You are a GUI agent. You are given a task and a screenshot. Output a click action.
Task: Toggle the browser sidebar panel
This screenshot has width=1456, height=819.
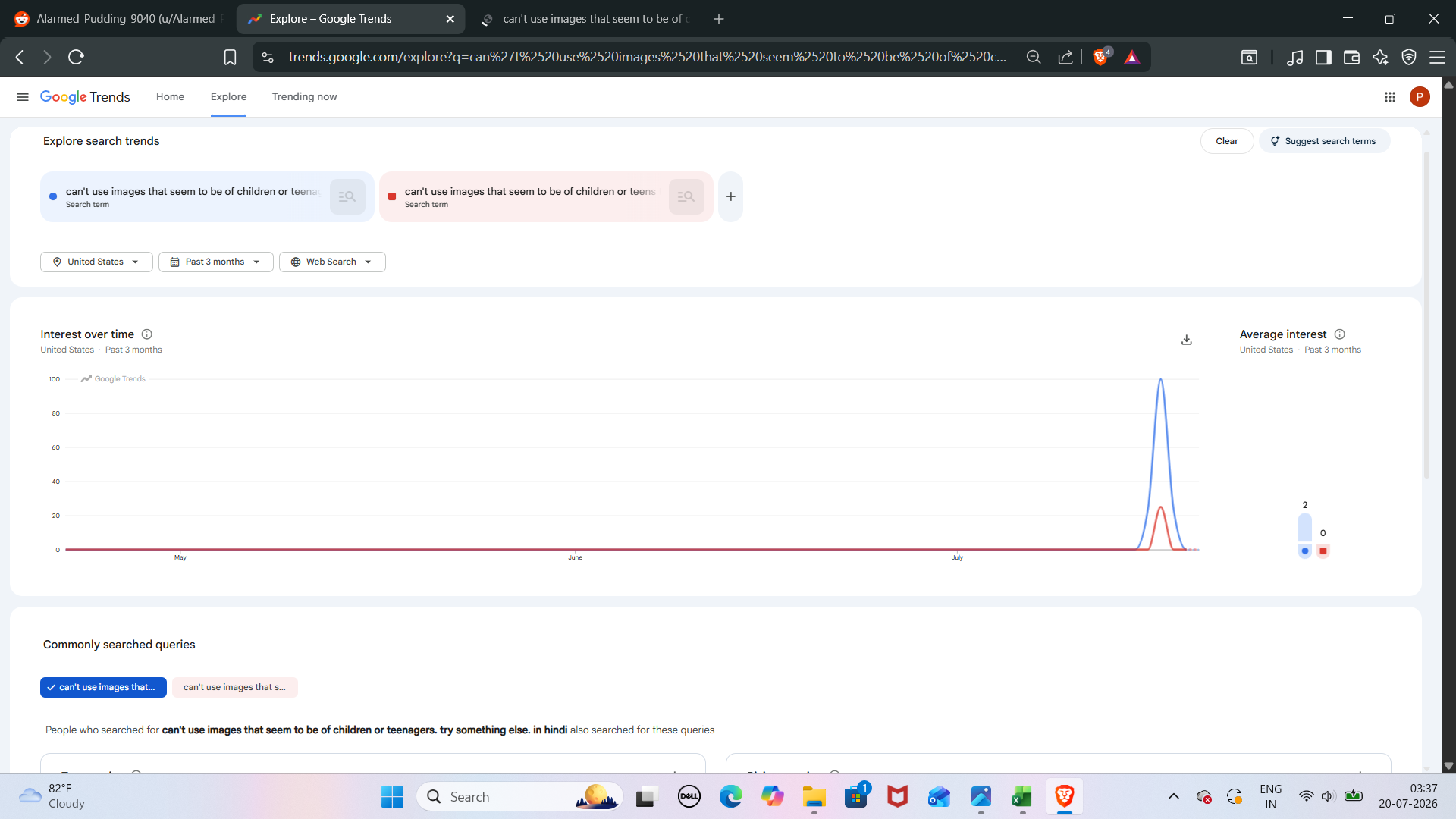[x=1323, y=57]
